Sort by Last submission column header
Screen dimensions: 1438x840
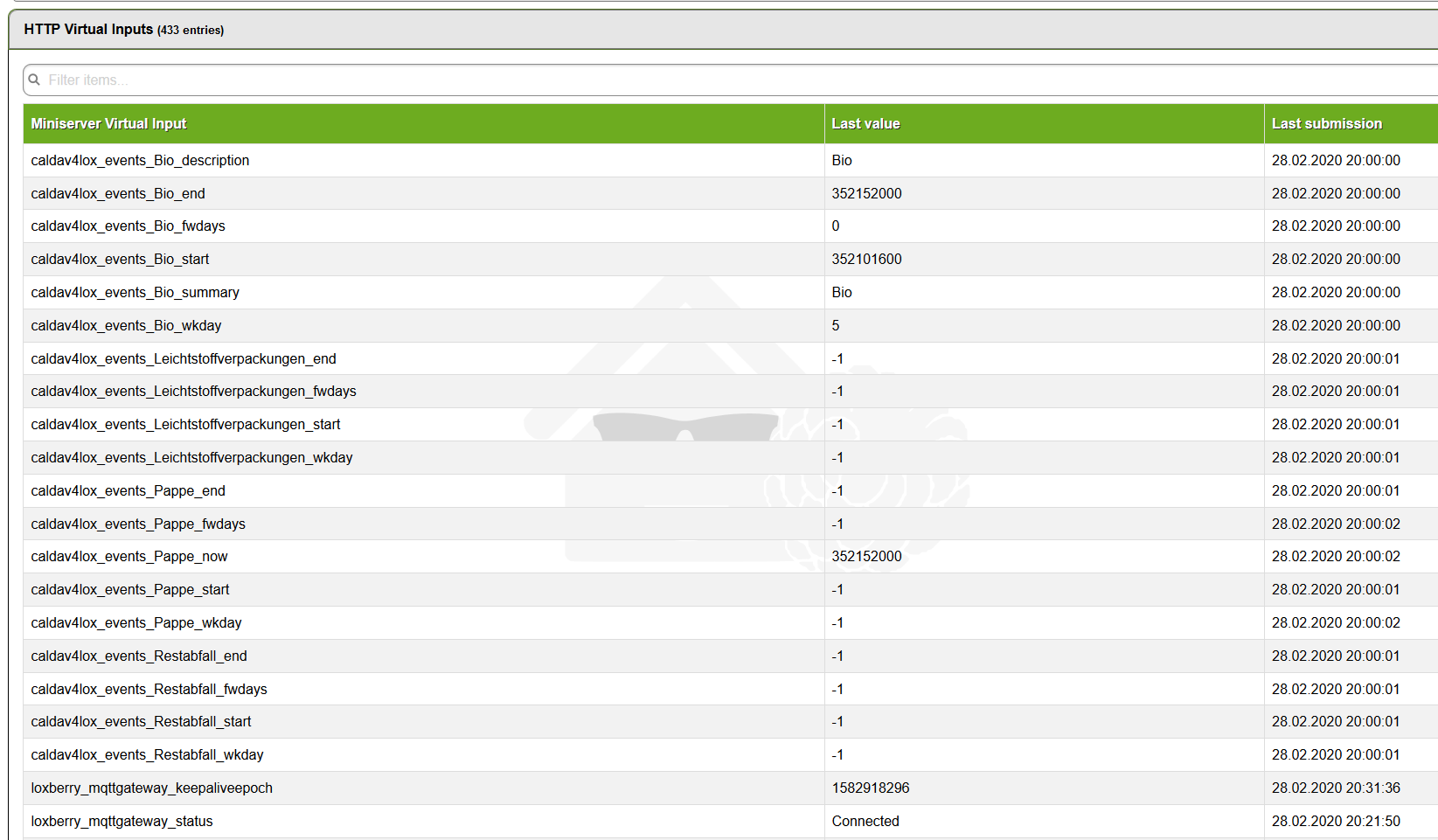pyautogui.click(x=1326, y=124)
